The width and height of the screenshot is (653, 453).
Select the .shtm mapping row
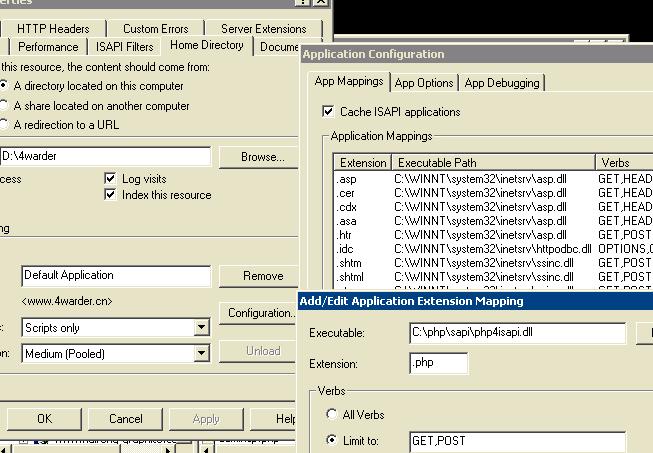point(493,263)
